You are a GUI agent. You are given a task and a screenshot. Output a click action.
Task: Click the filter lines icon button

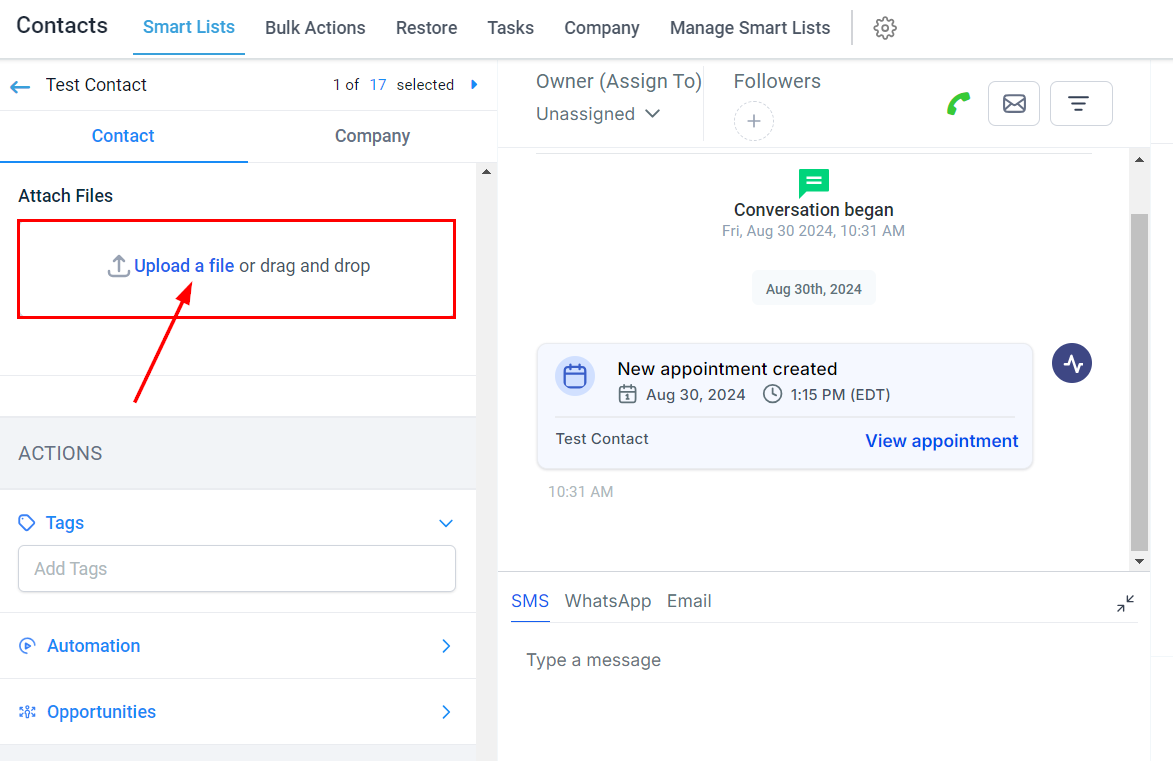click(1080, 104)
